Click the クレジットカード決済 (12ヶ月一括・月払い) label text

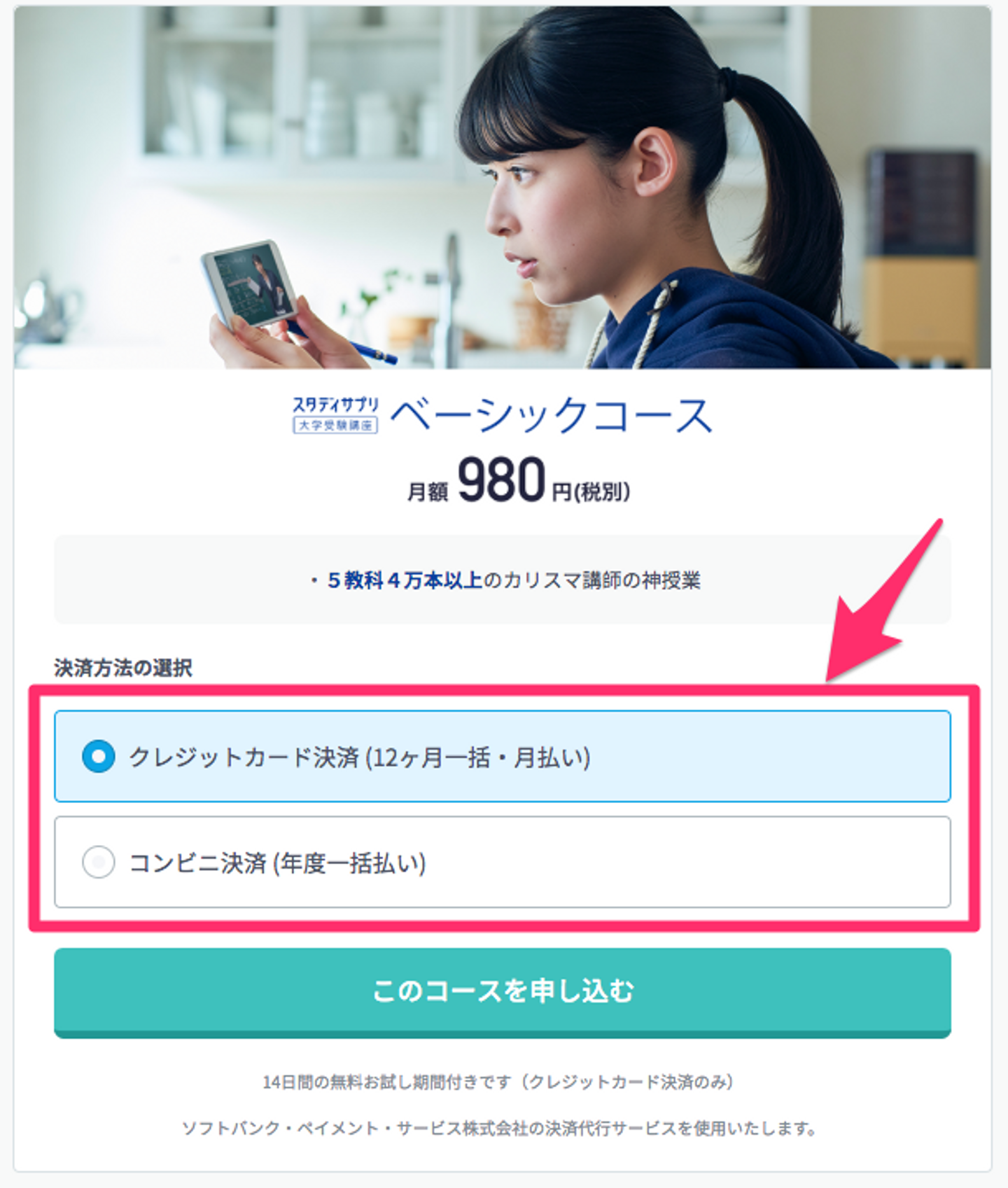pyautogui.click(x=360, y=757)
